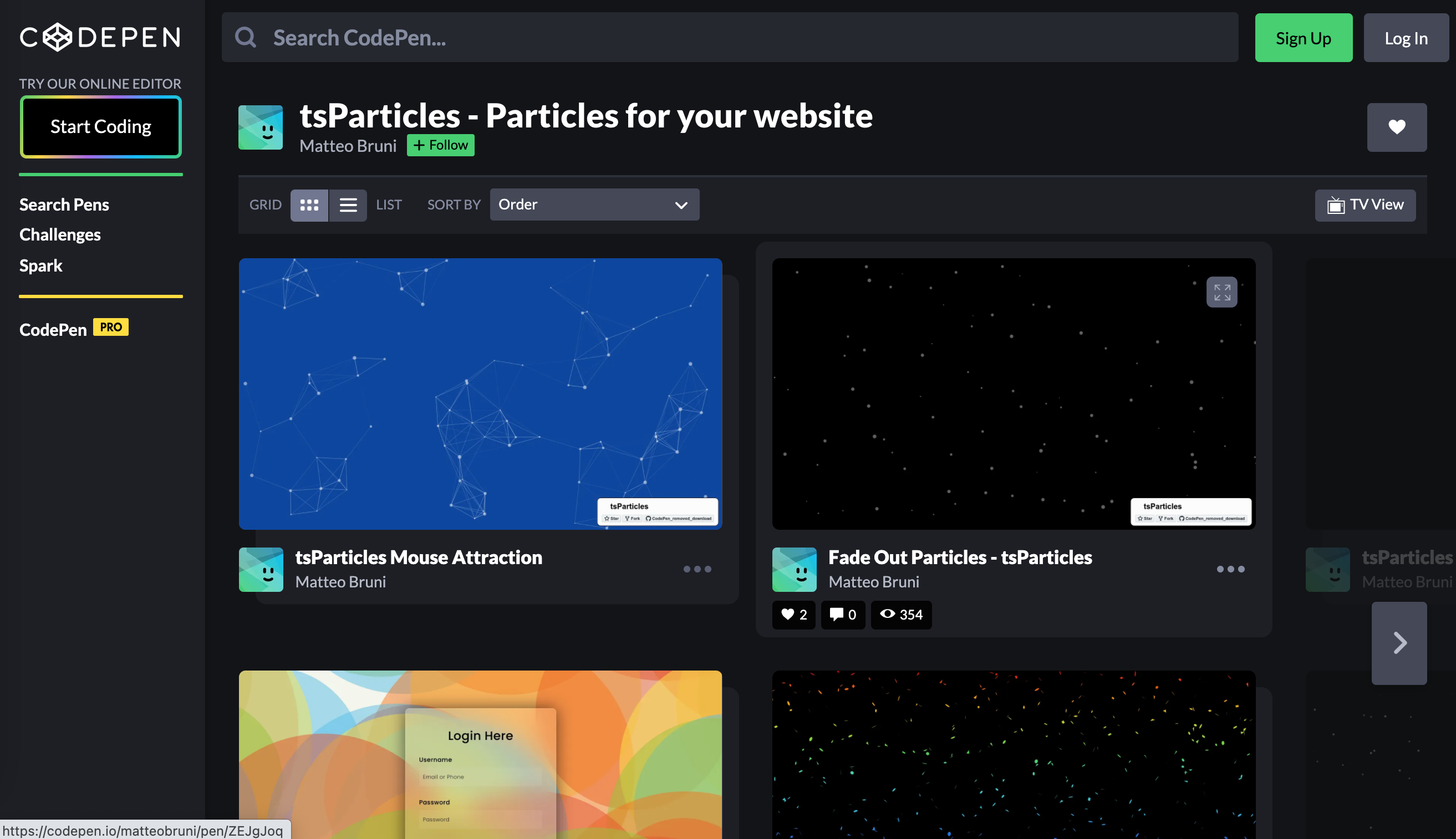Follow Matteo Bruni
The height and width of the screenshot is (839, 1456).
[x=440, y=145]
